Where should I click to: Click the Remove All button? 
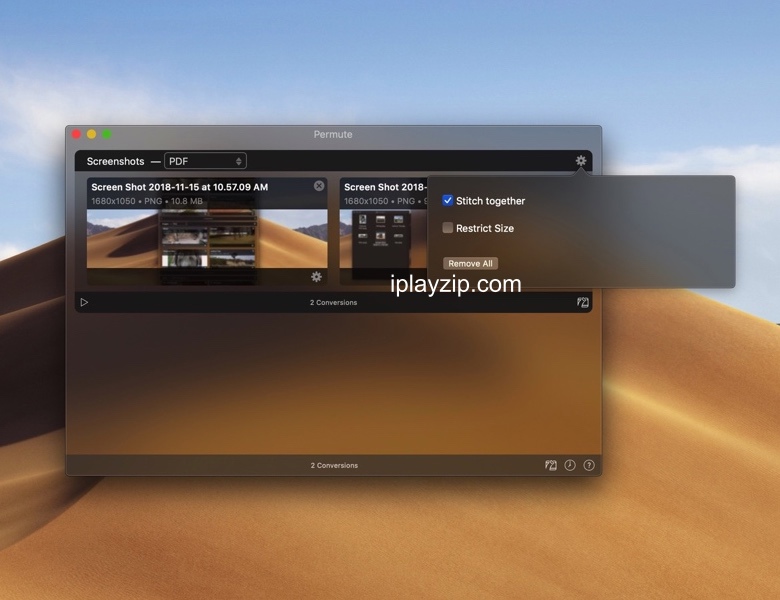point(470,264)
